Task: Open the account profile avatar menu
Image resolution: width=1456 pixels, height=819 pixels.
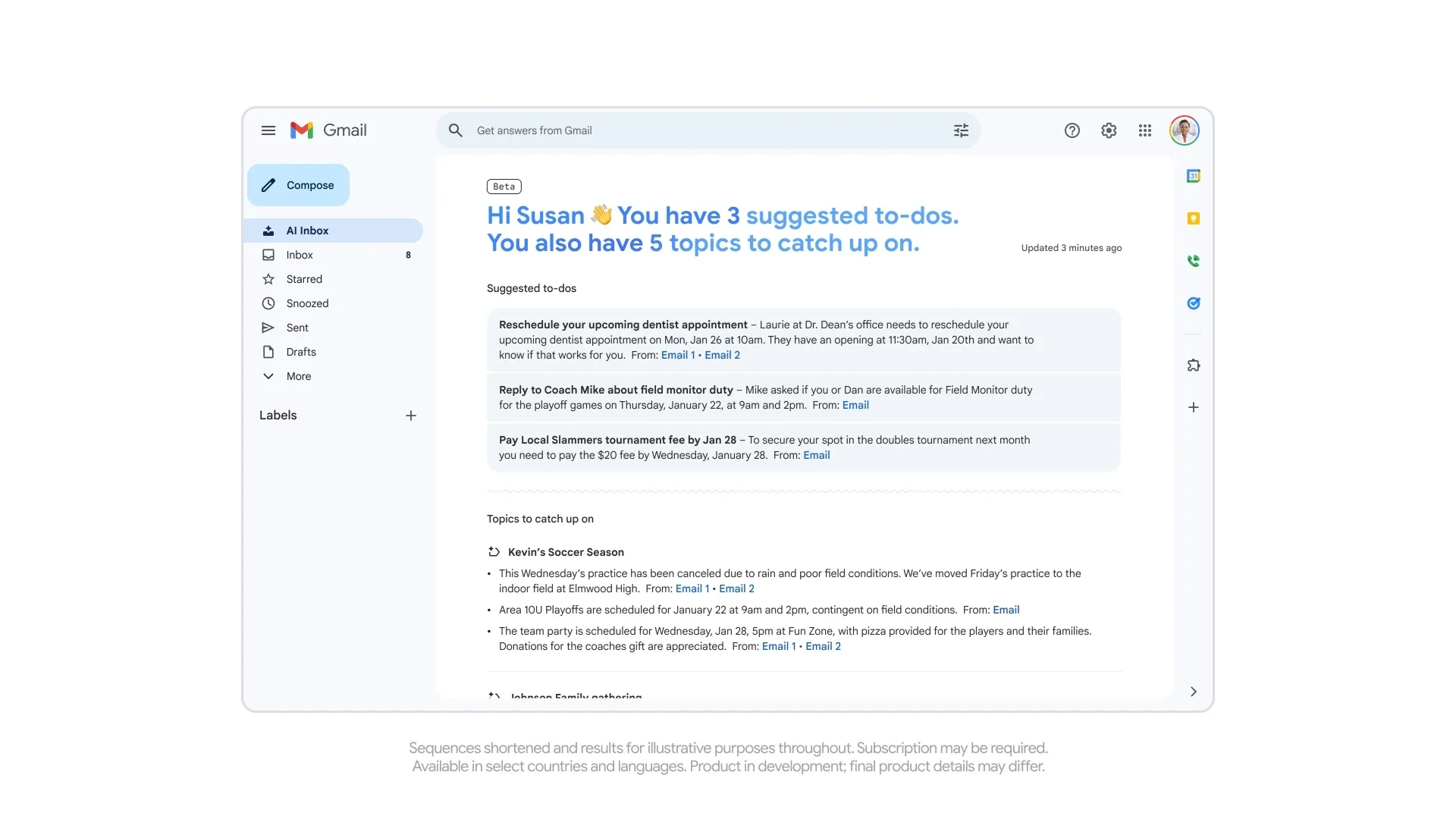Action: [1185, 130]
